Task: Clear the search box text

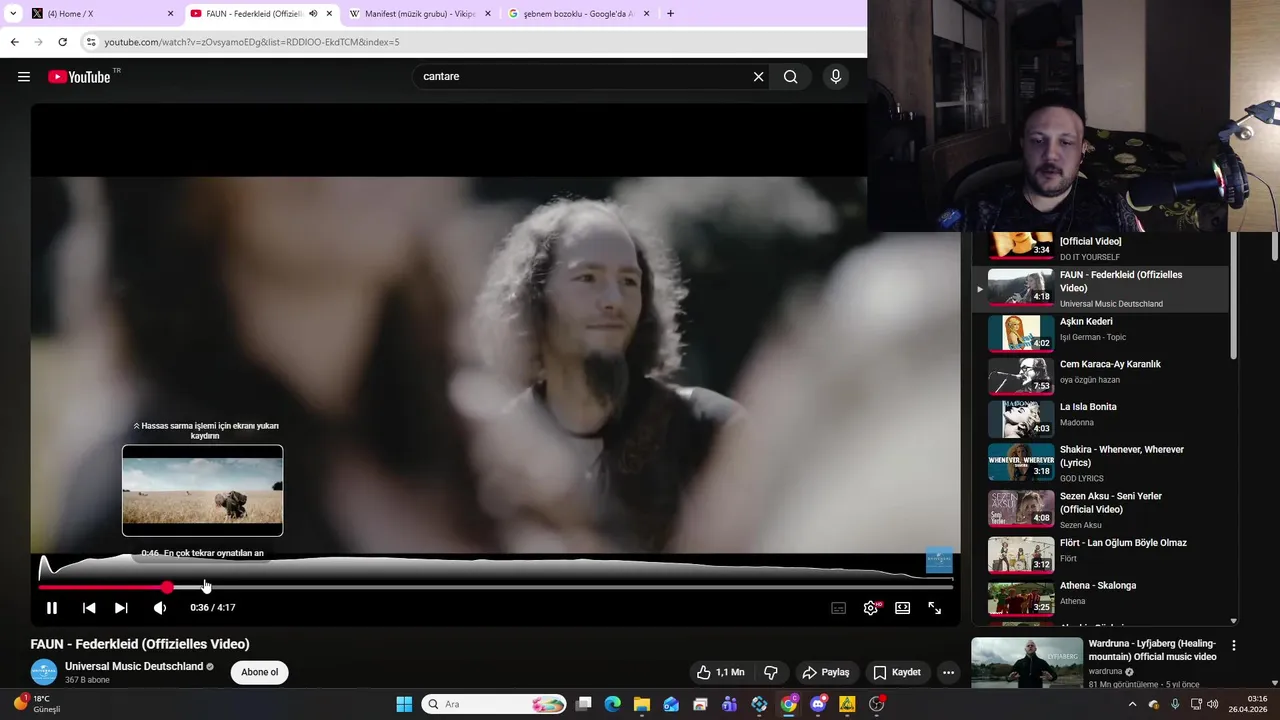Action: 758,76
